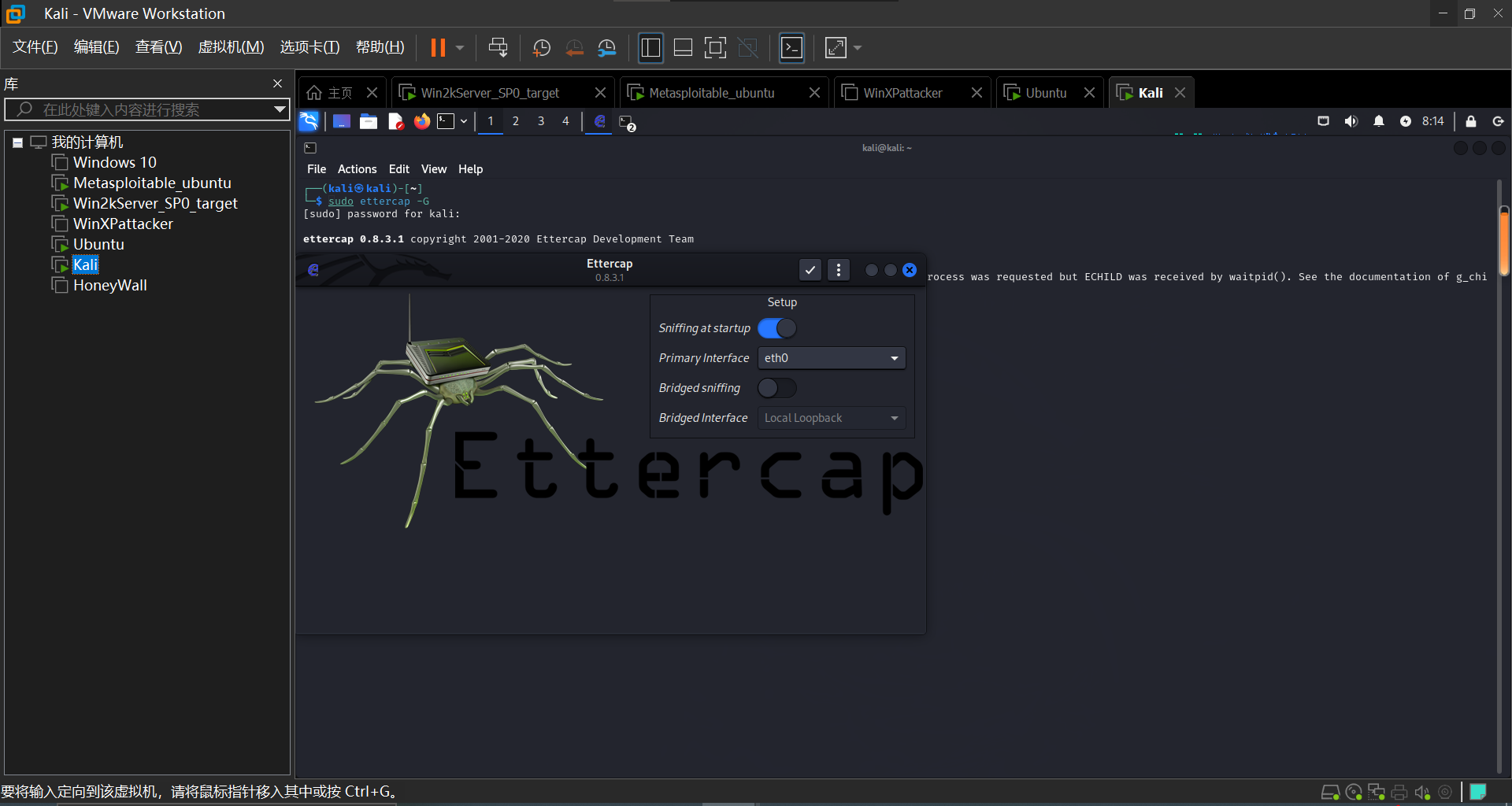Open the 帮助(H) menu
This screenshot has height=806, width=1512.
(x=380, y=47)
